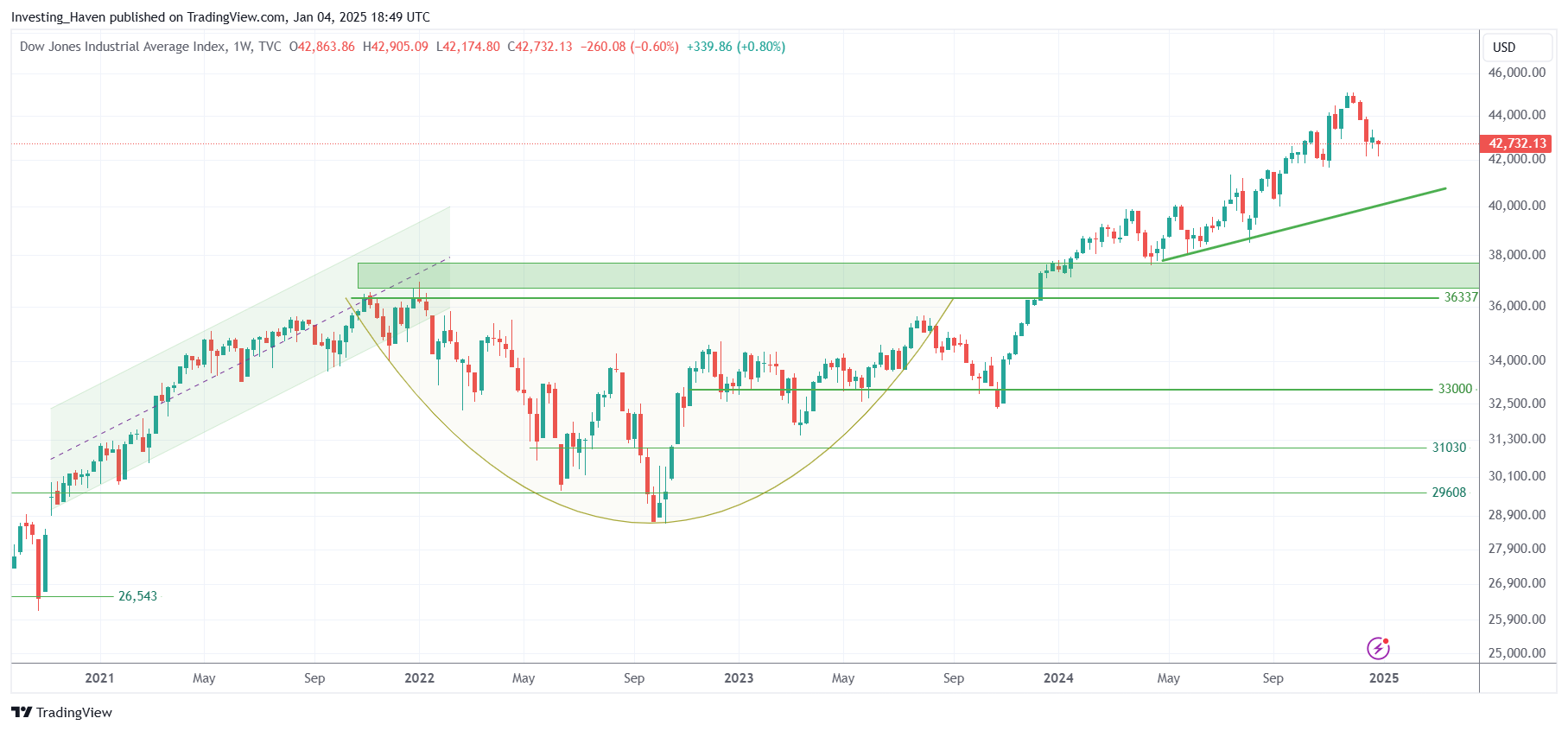Click the 44,000.00 price axis label

click(x=1517, y=115)
